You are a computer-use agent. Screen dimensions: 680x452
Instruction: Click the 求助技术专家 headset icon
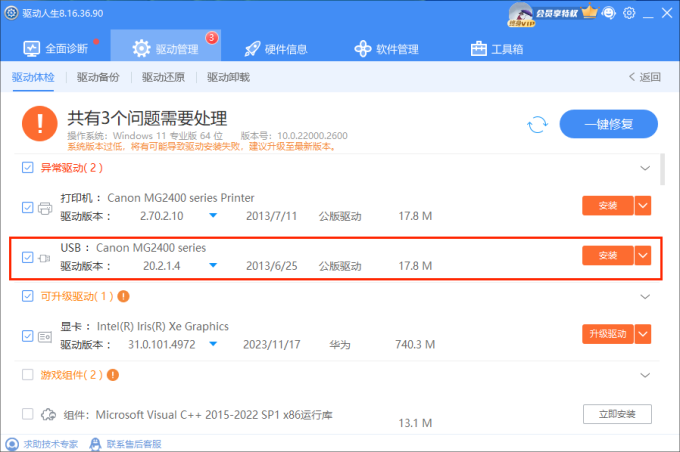(x=12, y=444)
